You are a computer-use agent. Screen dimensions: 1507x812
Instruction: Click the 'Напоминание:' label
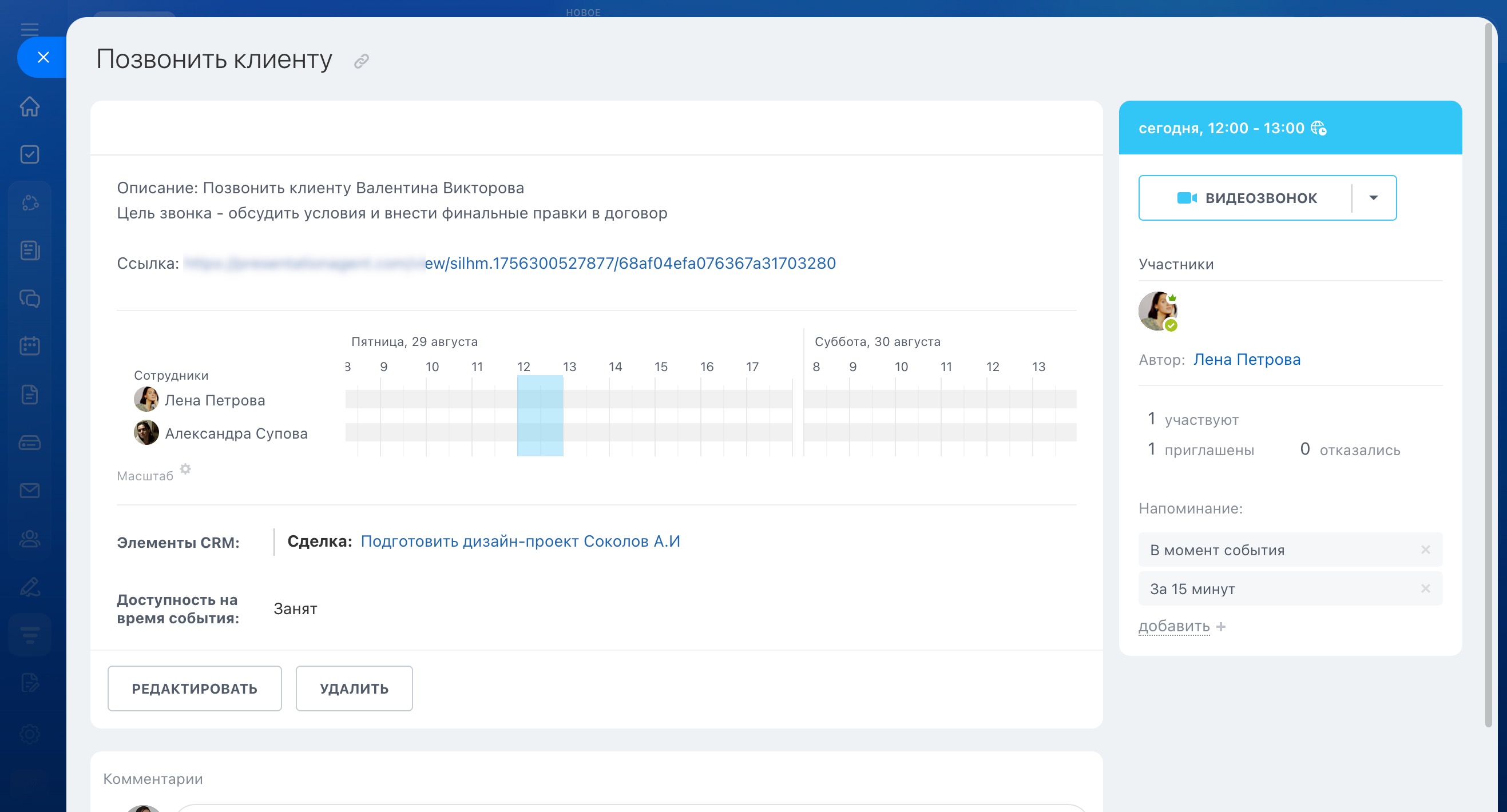1191,508
